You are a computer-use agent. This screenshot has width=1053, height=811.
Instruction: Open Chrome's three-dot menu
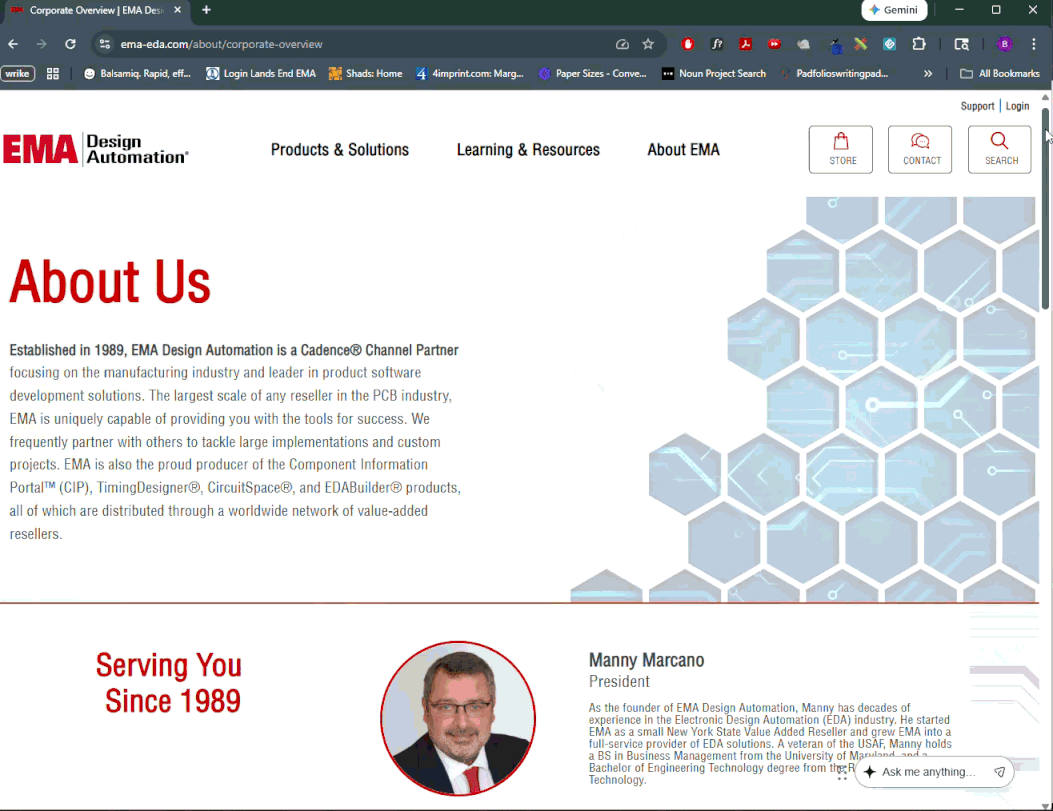tap(1034, 44)
